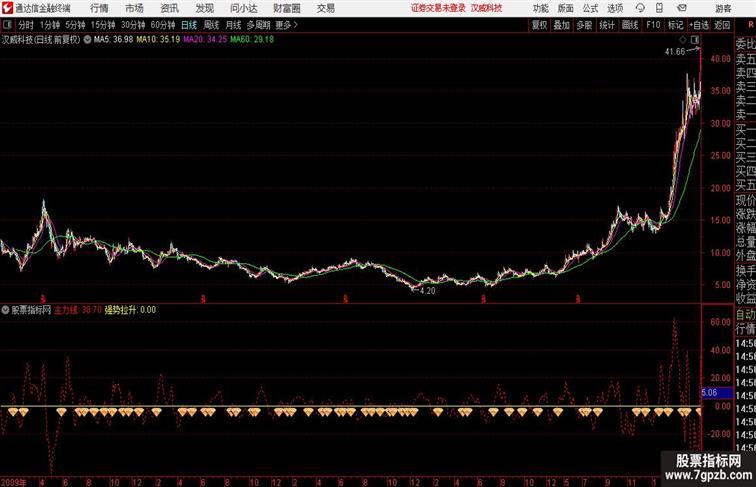Viewport: 756px width, 487px height.
Task: Click the MA60: 29.18 value
Action: click(252, 40)
